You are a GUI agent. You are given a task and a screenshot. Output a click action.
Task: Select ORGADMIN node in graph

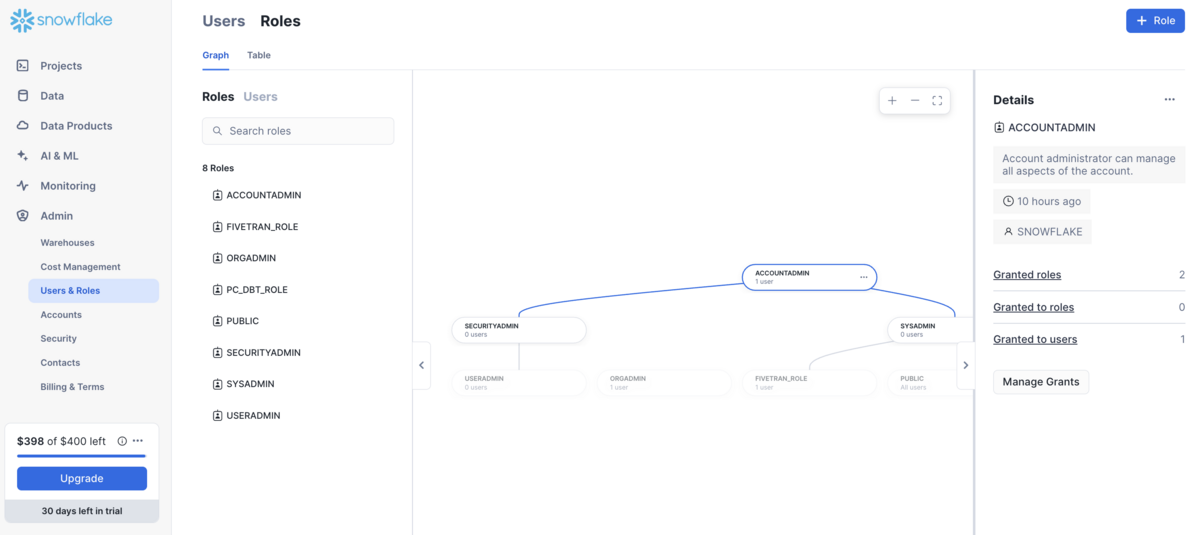(x=664, y=382)
